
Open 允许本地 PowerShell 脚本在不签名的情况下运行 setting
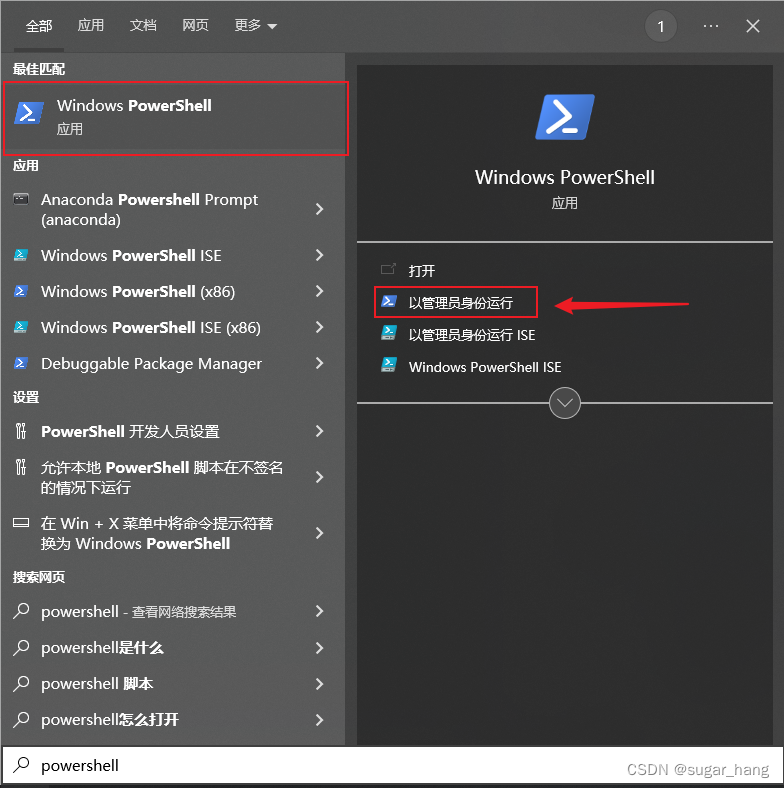[x=162, y=477]
